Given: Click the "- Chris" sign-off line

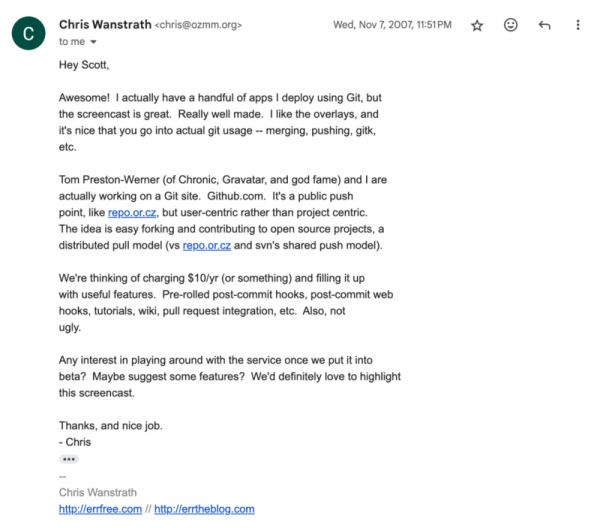Looking at the screenshot, I should [x=75, y=441].
